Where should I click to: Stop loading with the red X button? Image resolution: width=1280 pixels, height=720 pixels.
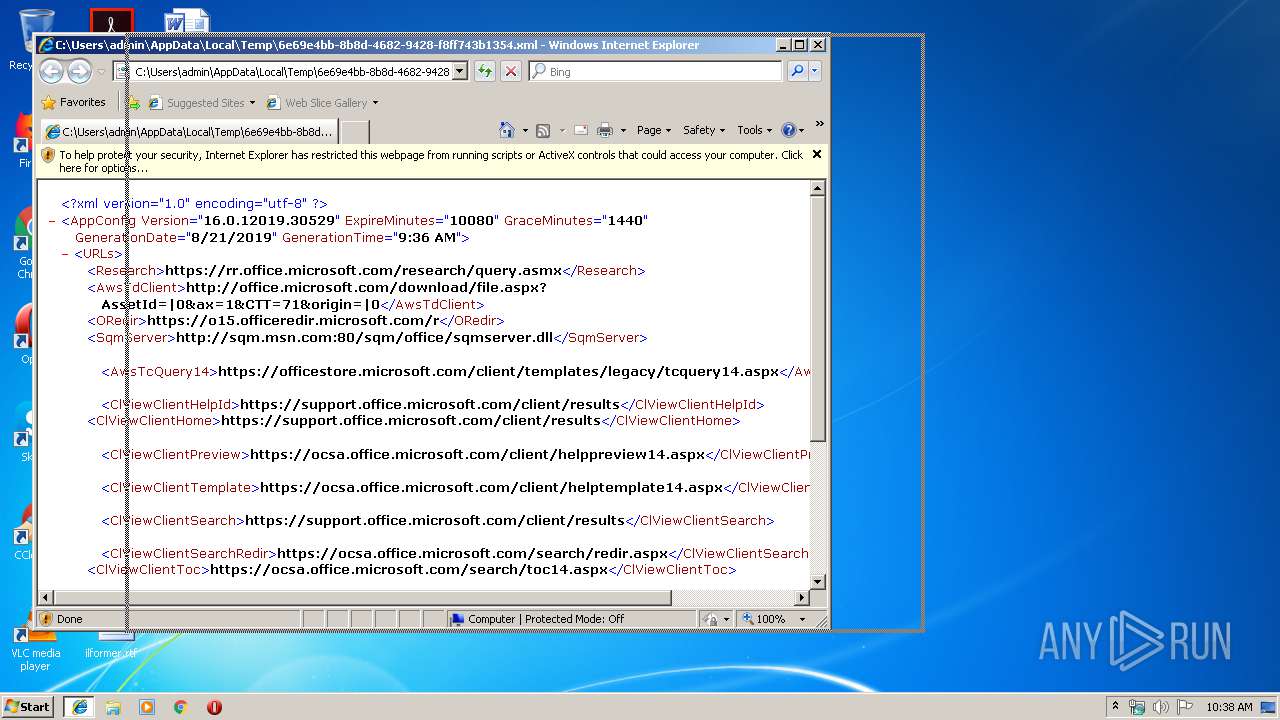511,71
